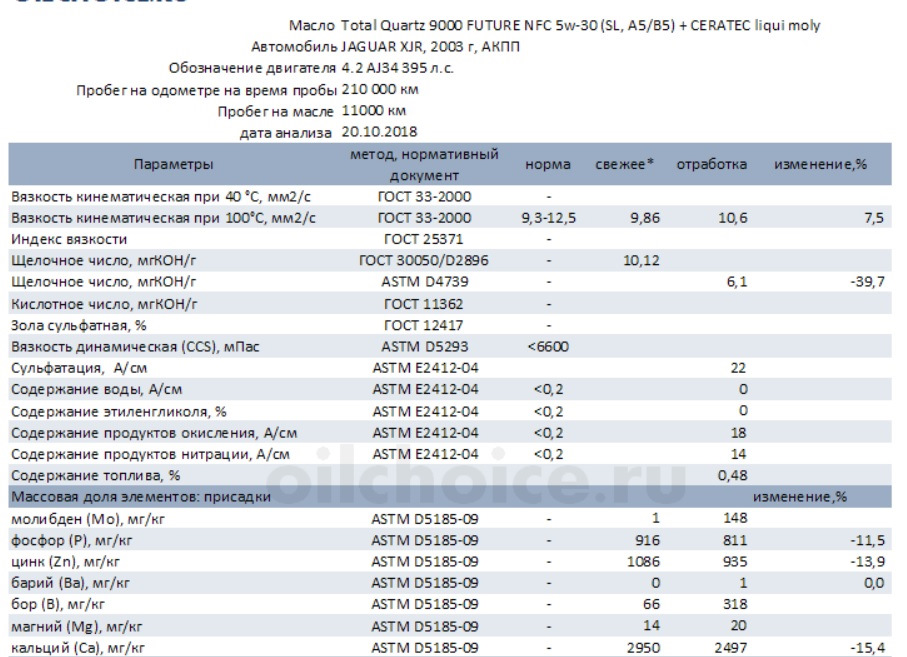This screenshot has width=907, height=657.
Task: Click calcium change '-15,4'
Action: 867,648
